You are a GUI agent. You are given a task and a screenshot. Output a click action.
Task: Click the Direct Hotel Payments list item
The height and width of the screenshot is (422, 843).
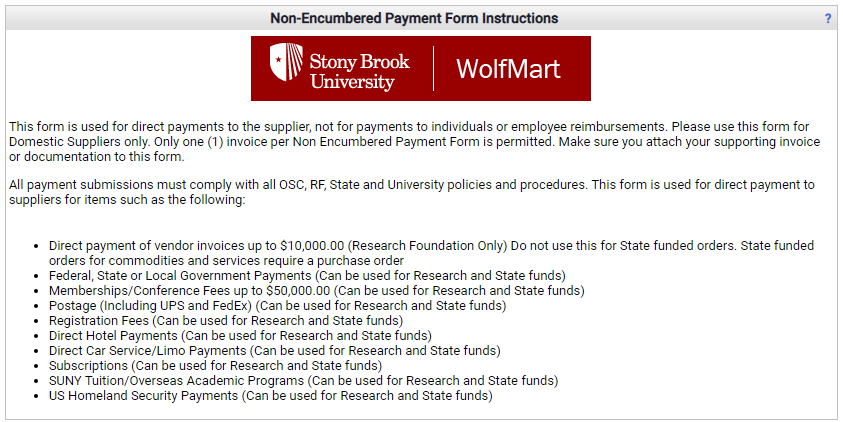point(240,335)
